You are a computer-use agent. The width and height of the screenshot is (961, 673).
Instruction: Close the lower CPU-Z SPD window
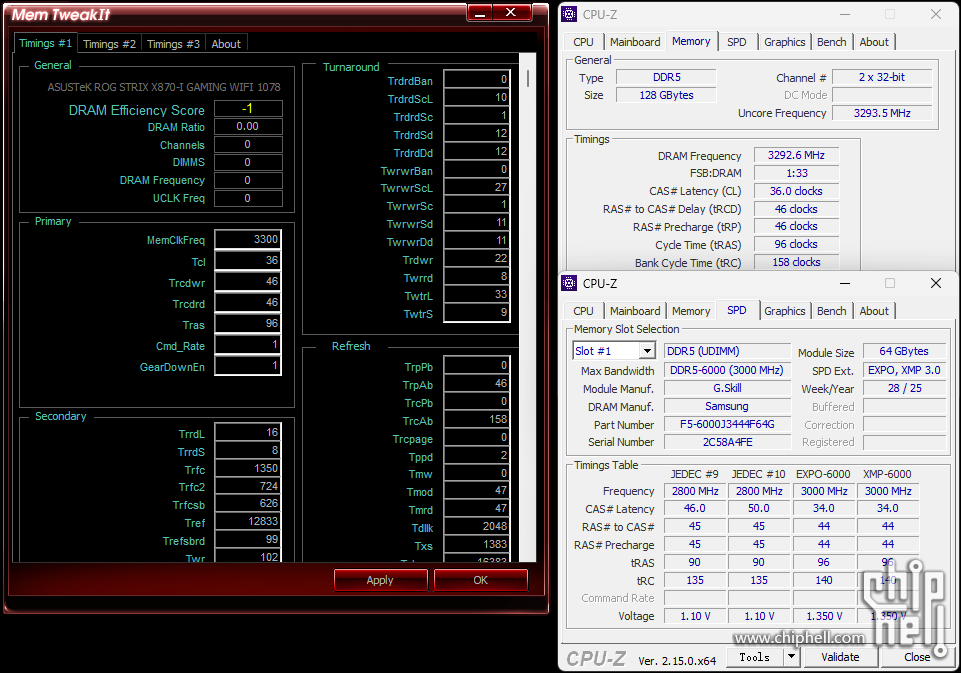click(935, 283)
